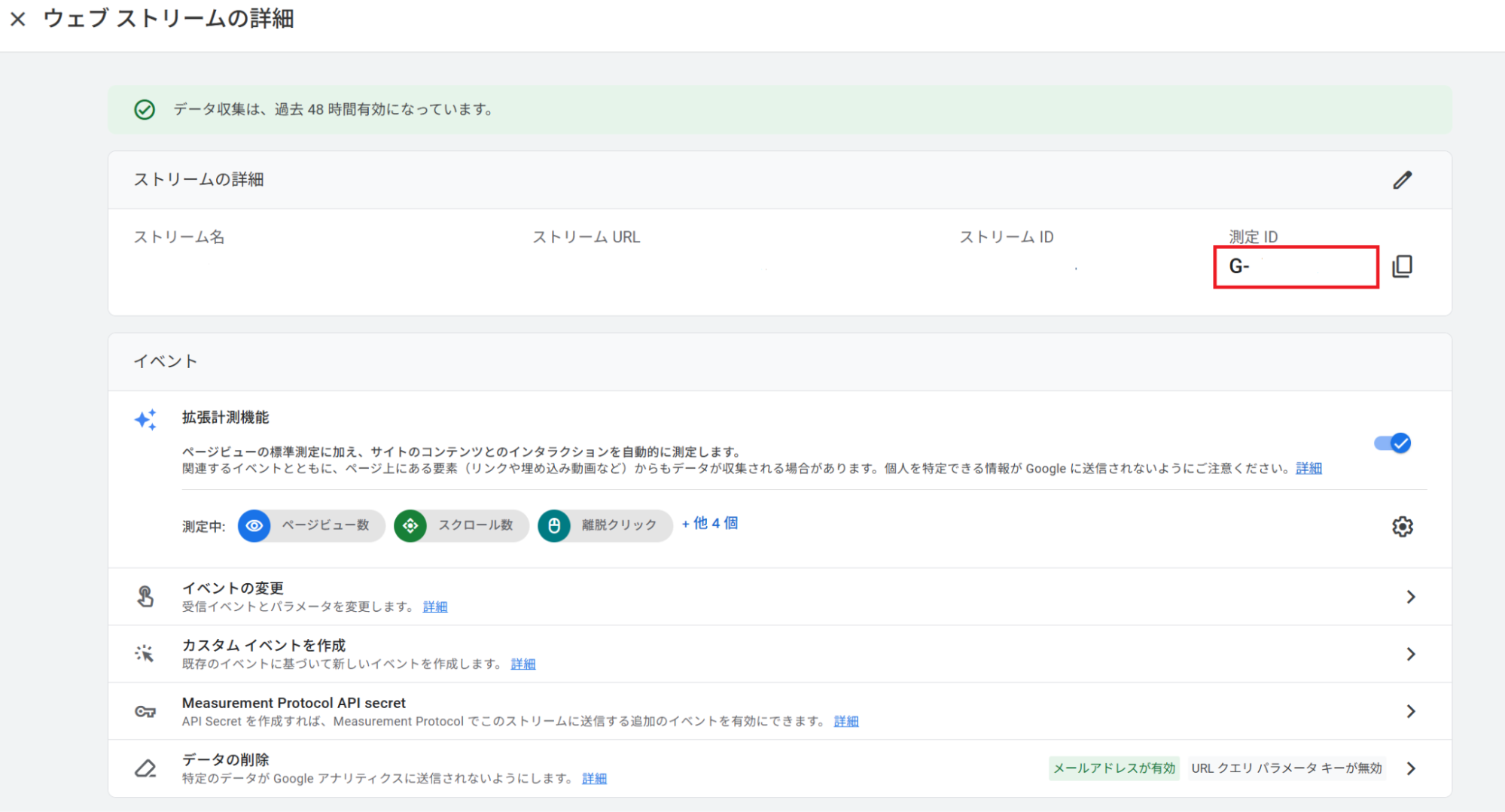Click メールアドレスが有効 green badge
Viewport: 1505px width, 812px height.
[1114, 768]
